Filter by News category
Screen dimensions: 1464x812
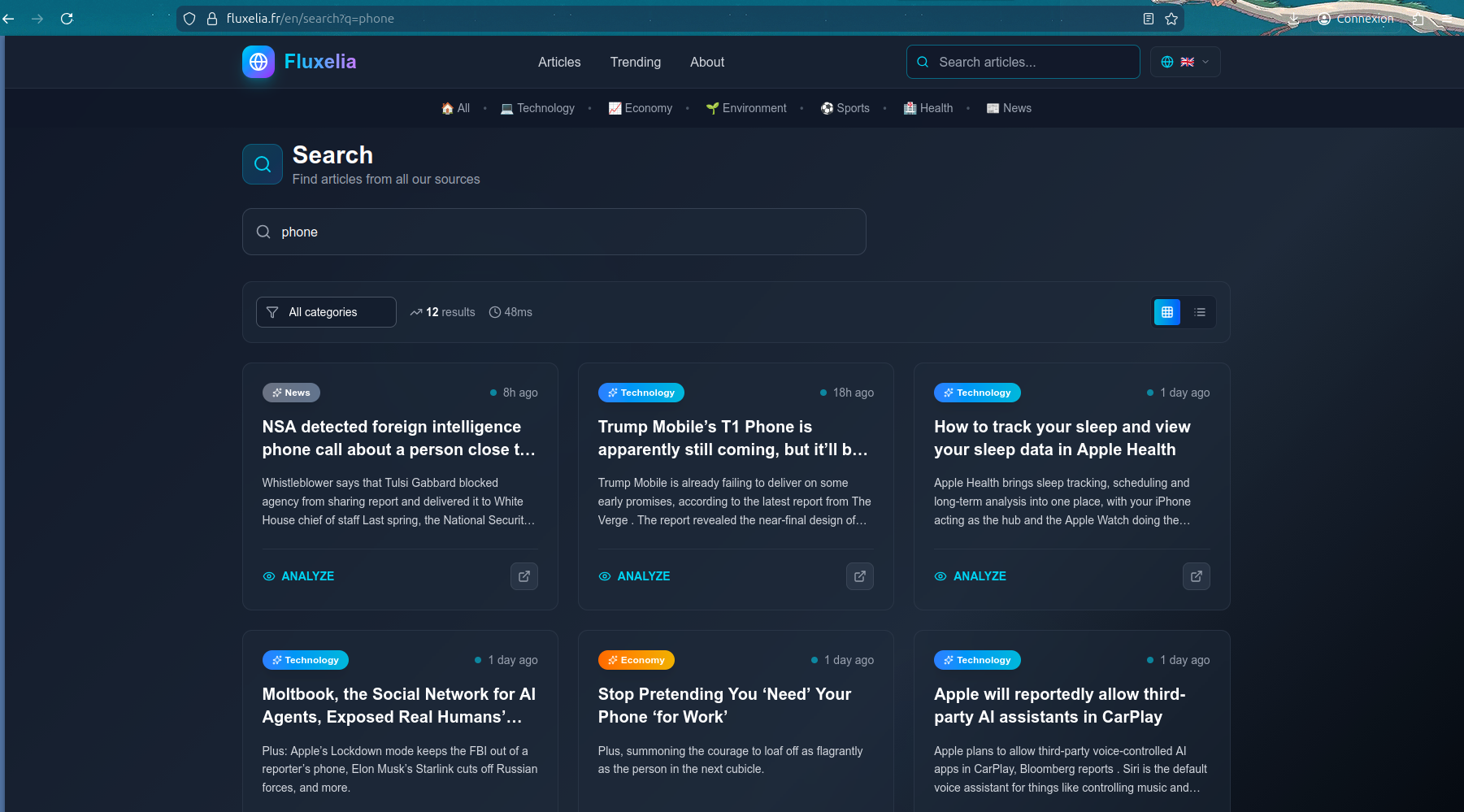click(1009, 108)
